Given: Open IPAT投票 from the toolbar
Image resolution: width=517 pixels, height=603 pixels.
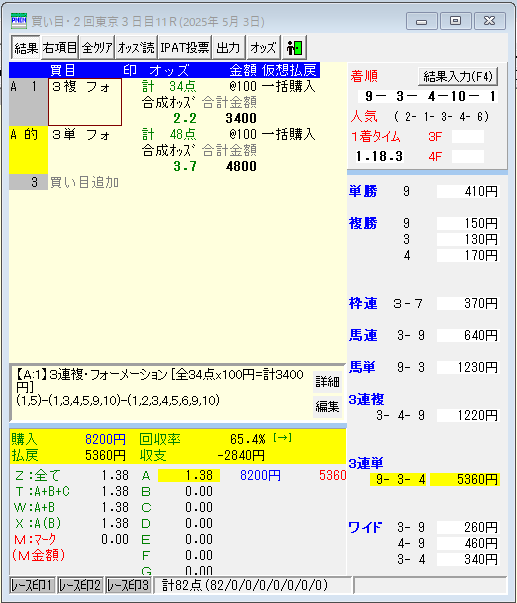Looking at the screenshot, I should [x=185, y=48].
